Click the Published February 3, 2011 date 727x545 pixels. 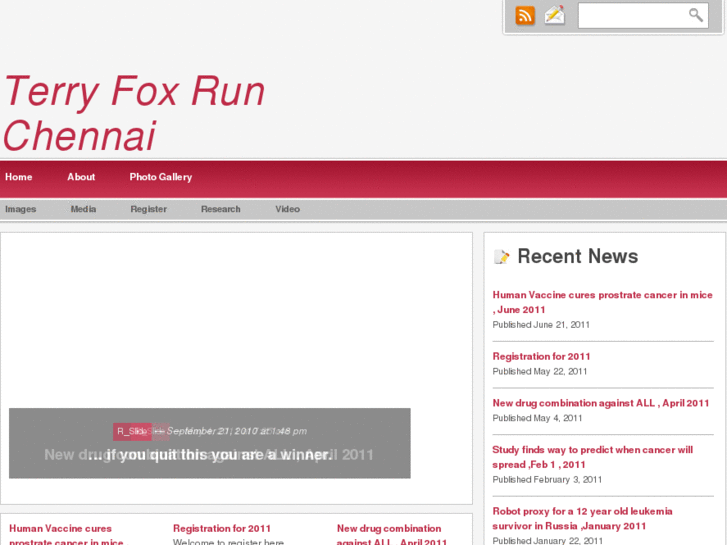pos(547,480)
